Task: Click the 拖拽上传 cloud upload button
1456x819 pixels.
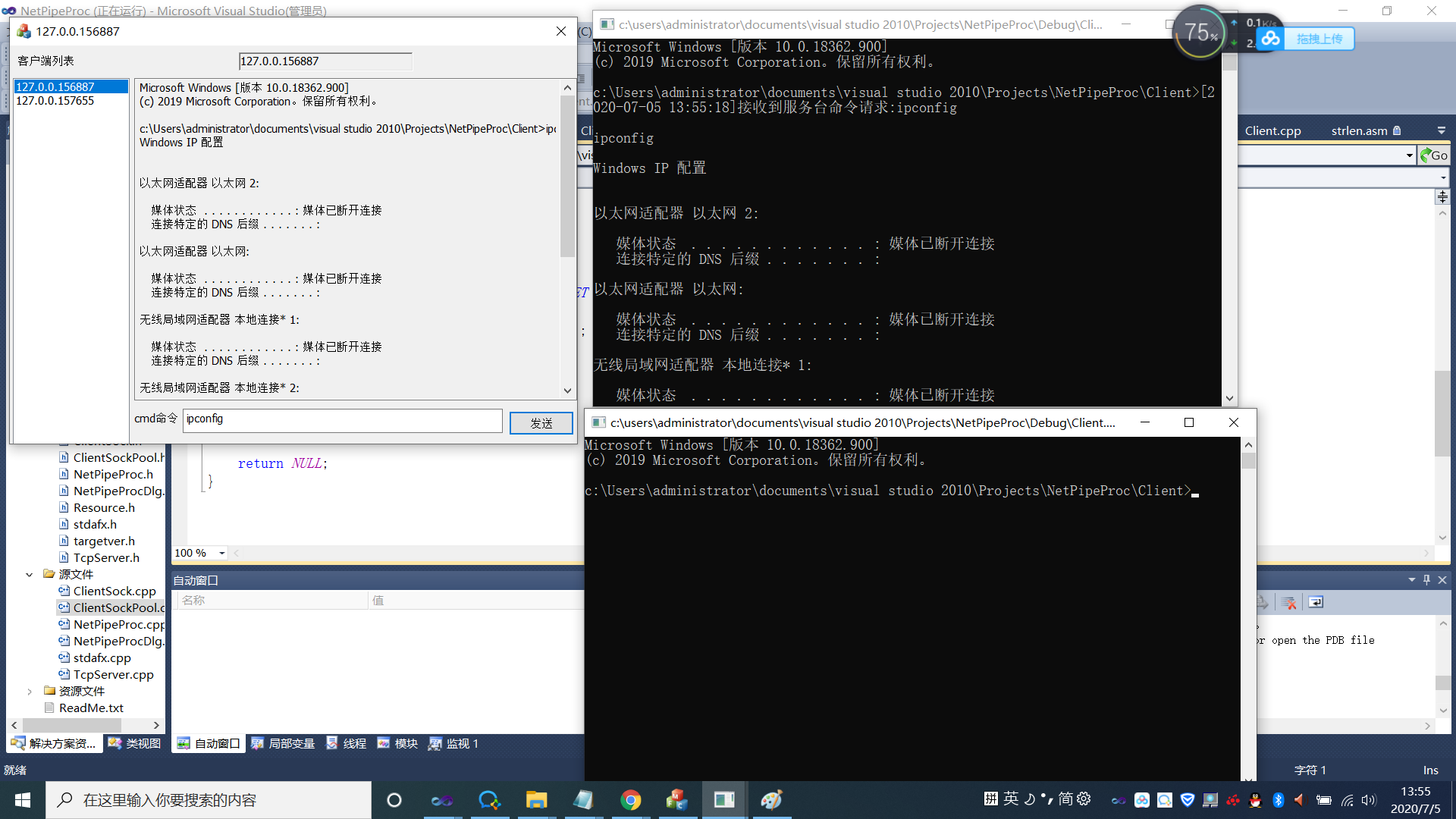Action: tap(1307, 39)
